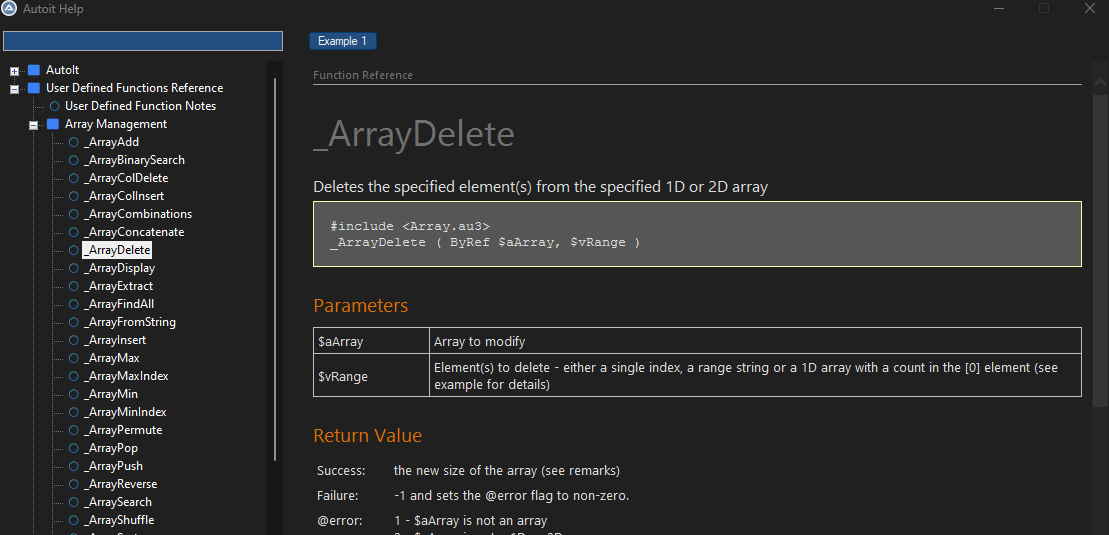The height and width of the screenshot is (535, 1109).
Task: Click the circle icon beside _ArrayPop
Action: (x=74, y=448)
